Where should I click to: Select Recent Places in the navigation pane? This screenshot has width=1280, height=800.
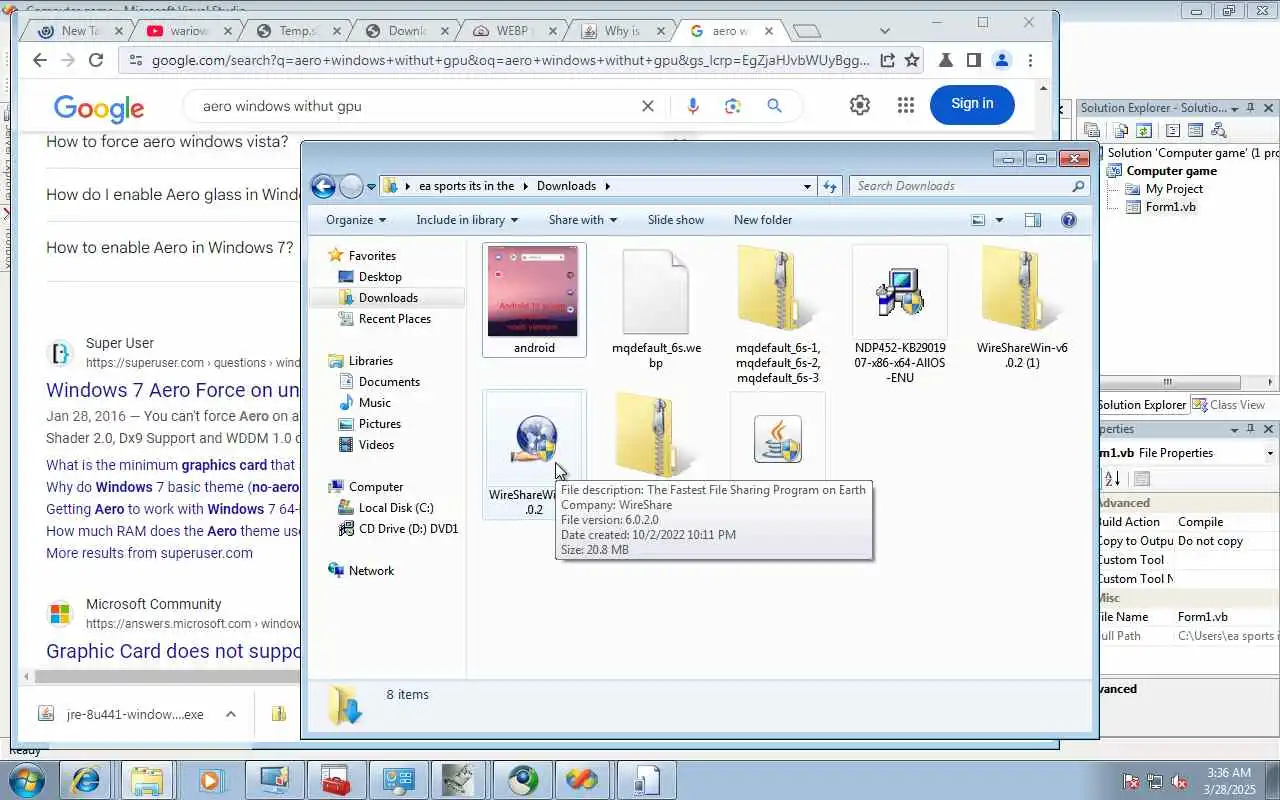click(394, 319)
